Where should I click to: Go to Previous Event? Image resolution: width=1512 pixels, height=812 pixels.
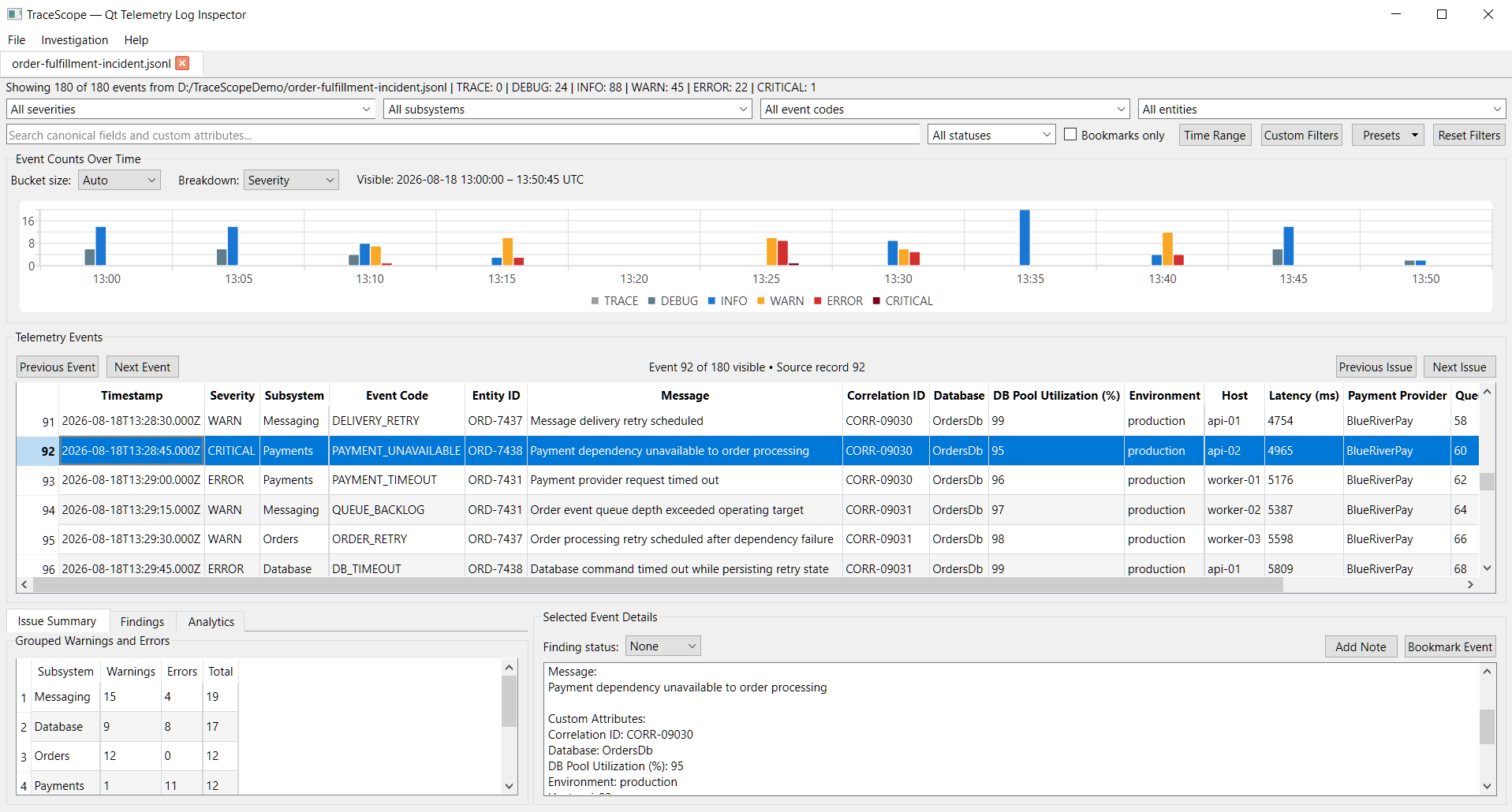coord(58,367)
